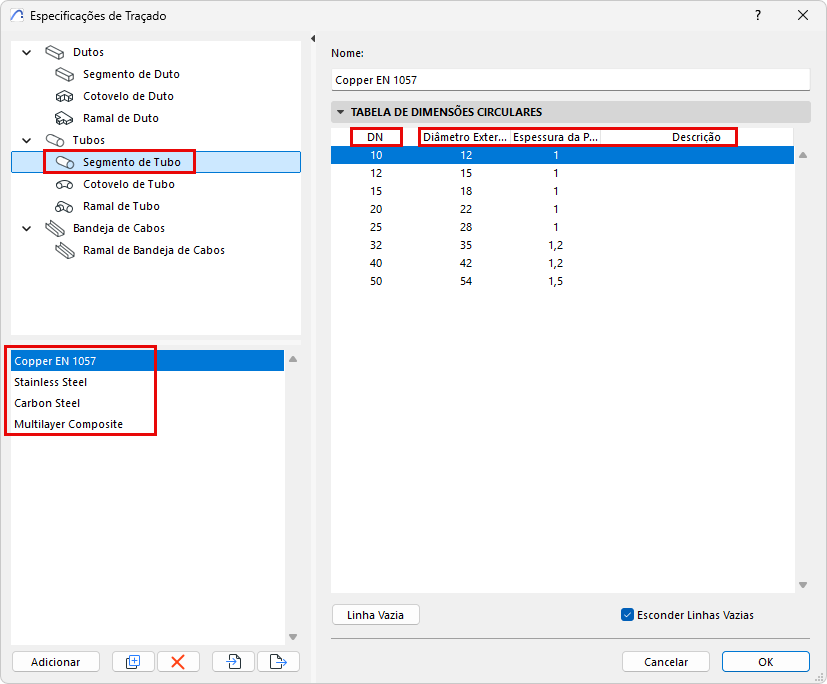Click the Segmento de Tubo icon
This screenshot has height=684, width=827.
coord(65,162)
